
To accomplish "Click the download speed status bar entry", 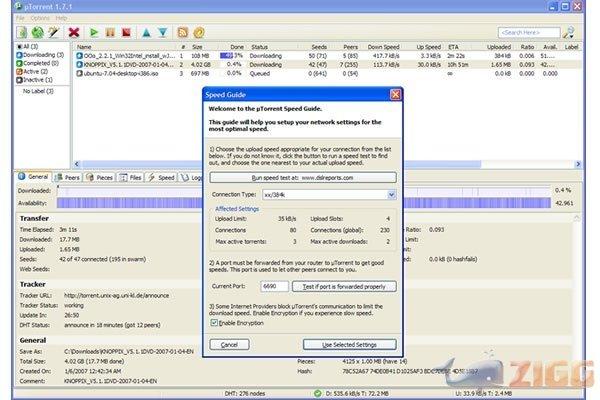I will [x=357, y=393].
